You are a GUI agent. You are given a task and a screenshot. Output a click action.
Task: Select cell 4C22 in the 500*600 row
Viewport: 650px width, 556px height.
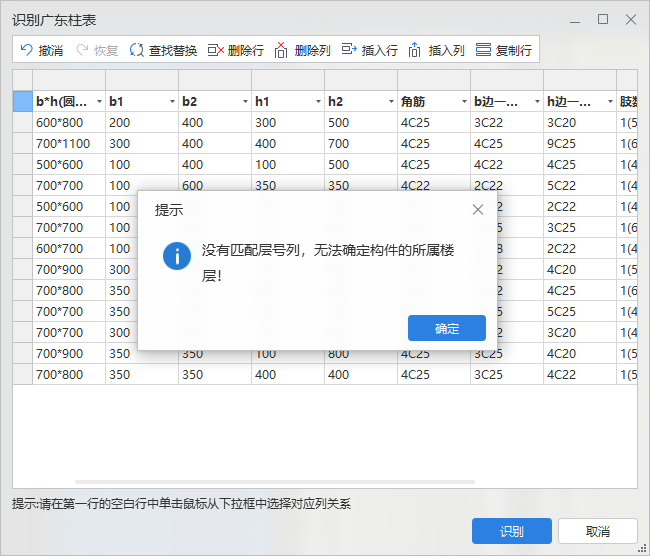[x=507, y=165]
